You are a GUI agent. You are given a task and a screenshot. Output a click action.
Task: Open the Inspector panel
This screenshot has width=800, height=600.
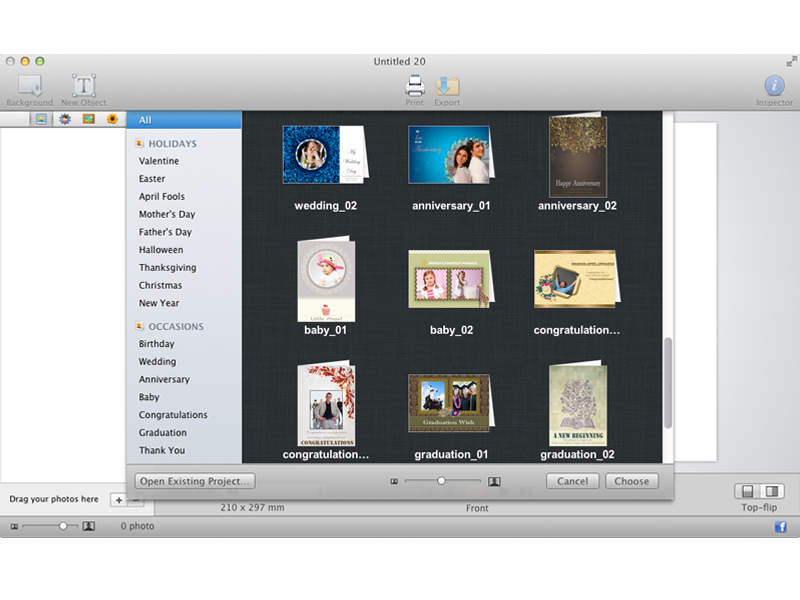(x=777, y=85)
